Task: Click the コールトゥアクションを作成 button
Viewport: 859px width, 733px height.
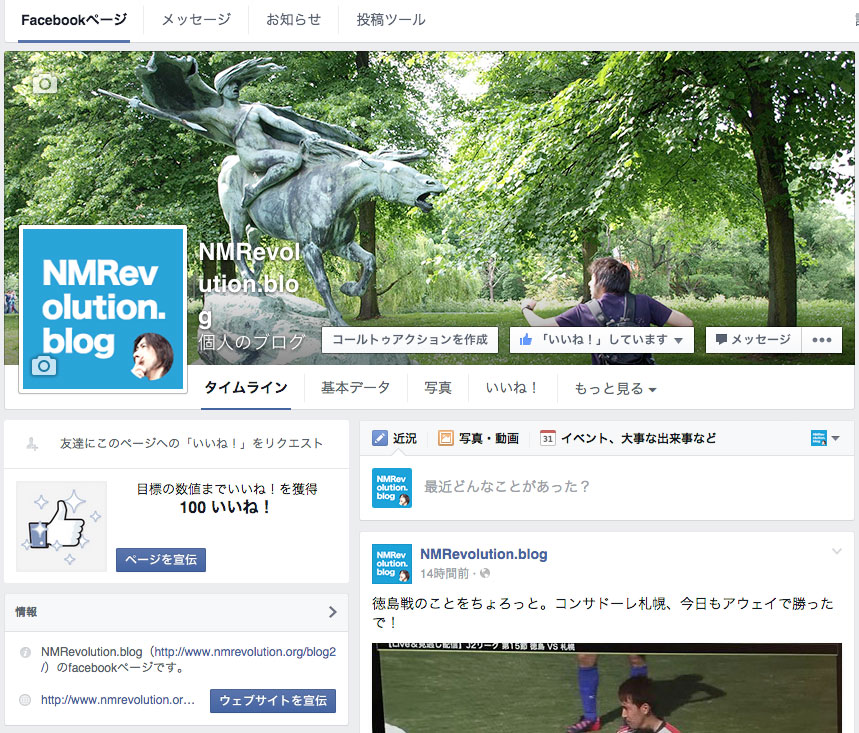Action: coord(410,340)
